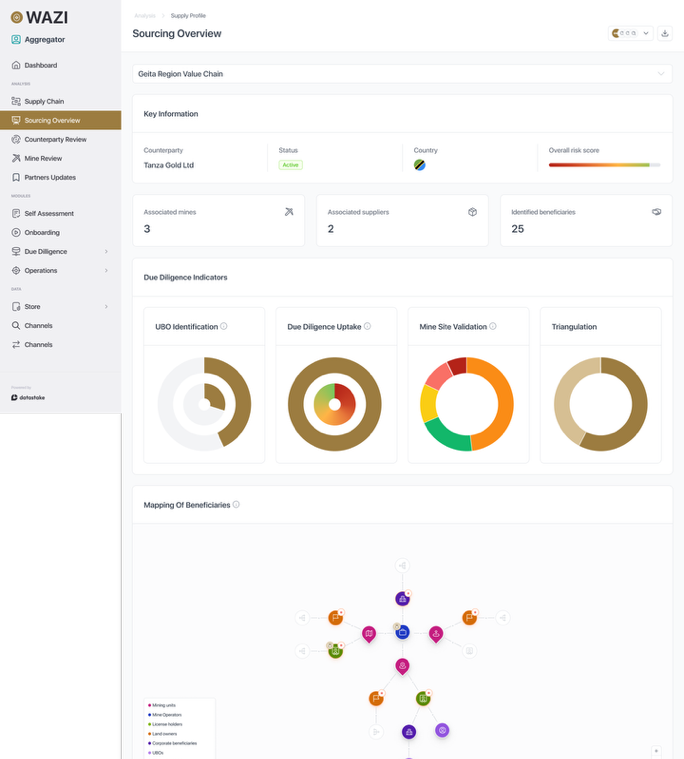Select Sourcing Overview in sidebar
This screenshot has height=759, width=684.
(x=61, y=120)
